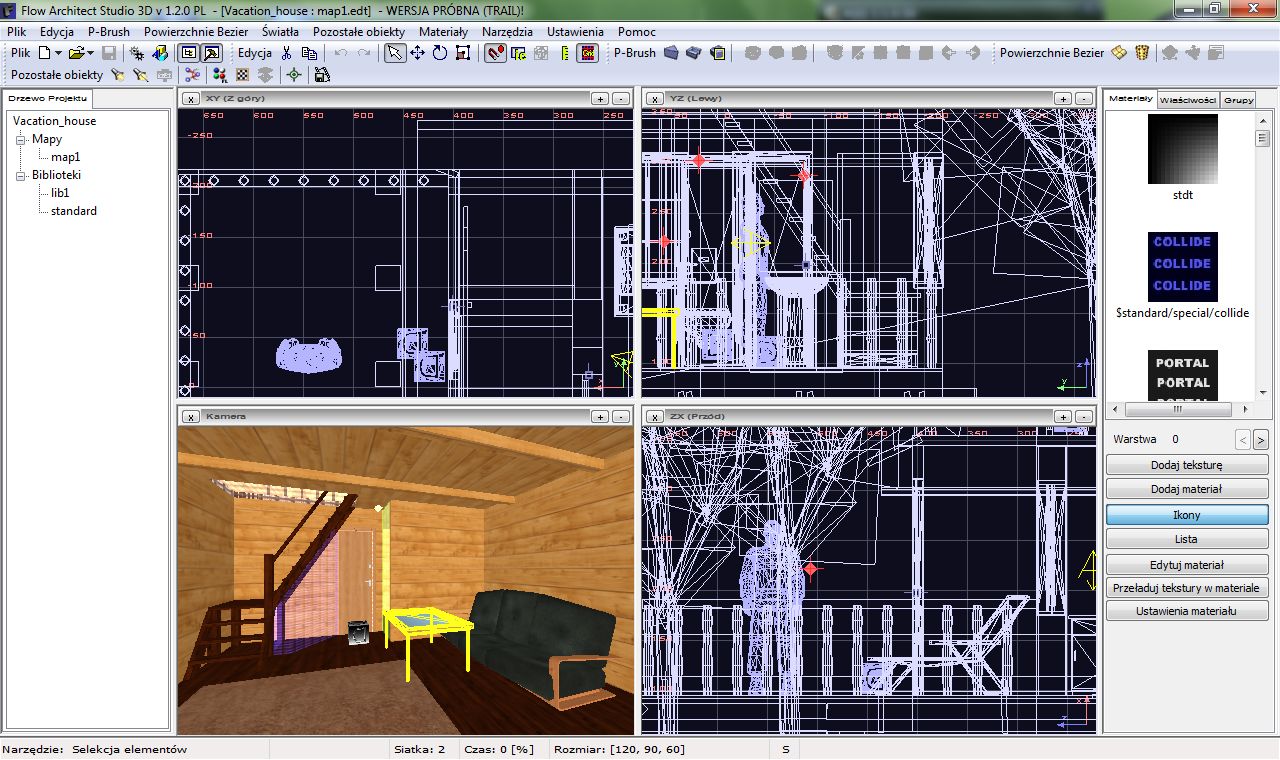Collapse the Mapy tree node

(22, 140)
